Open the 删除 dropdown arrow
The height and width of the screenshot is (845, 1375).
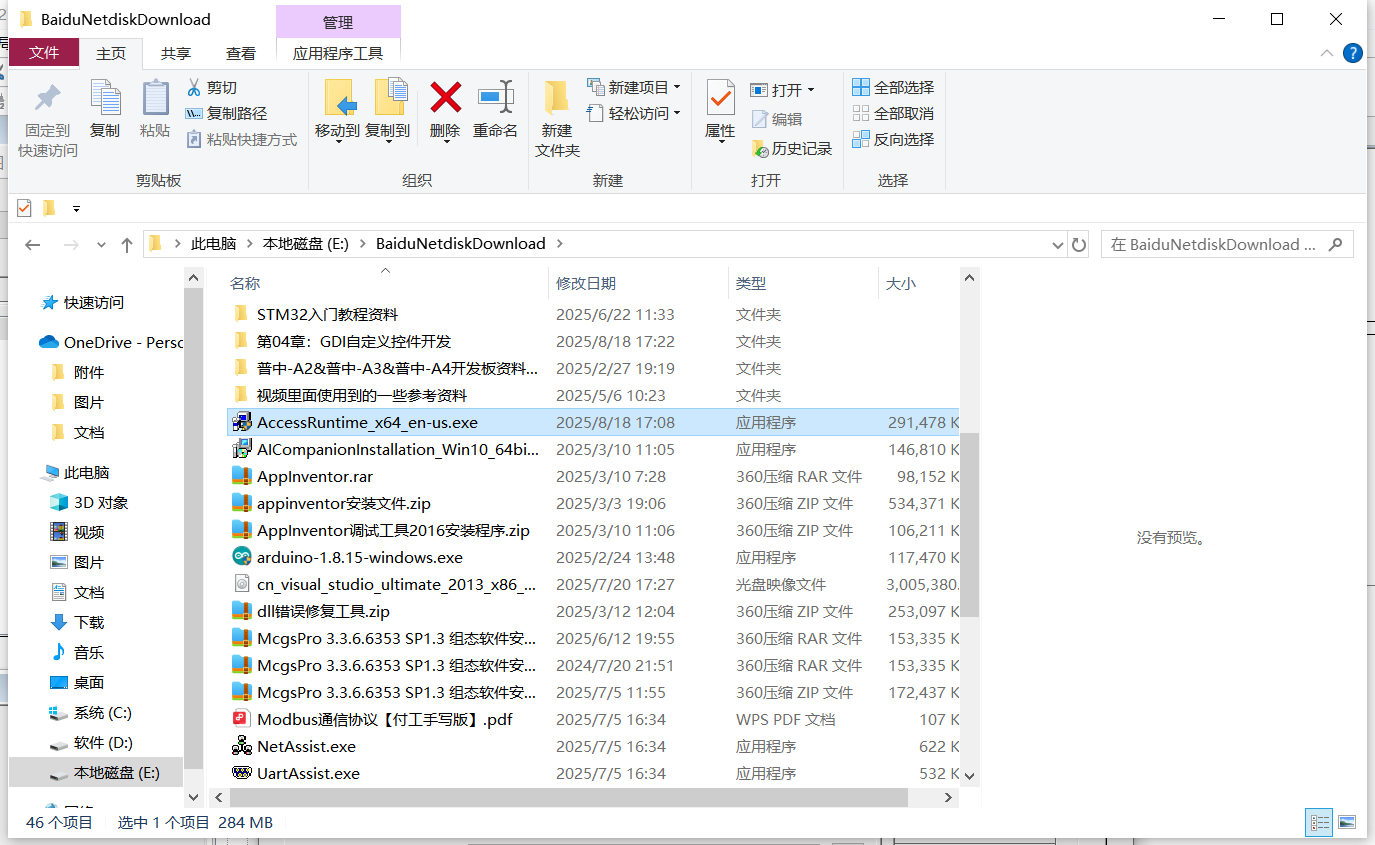click(x=445, y=143)
